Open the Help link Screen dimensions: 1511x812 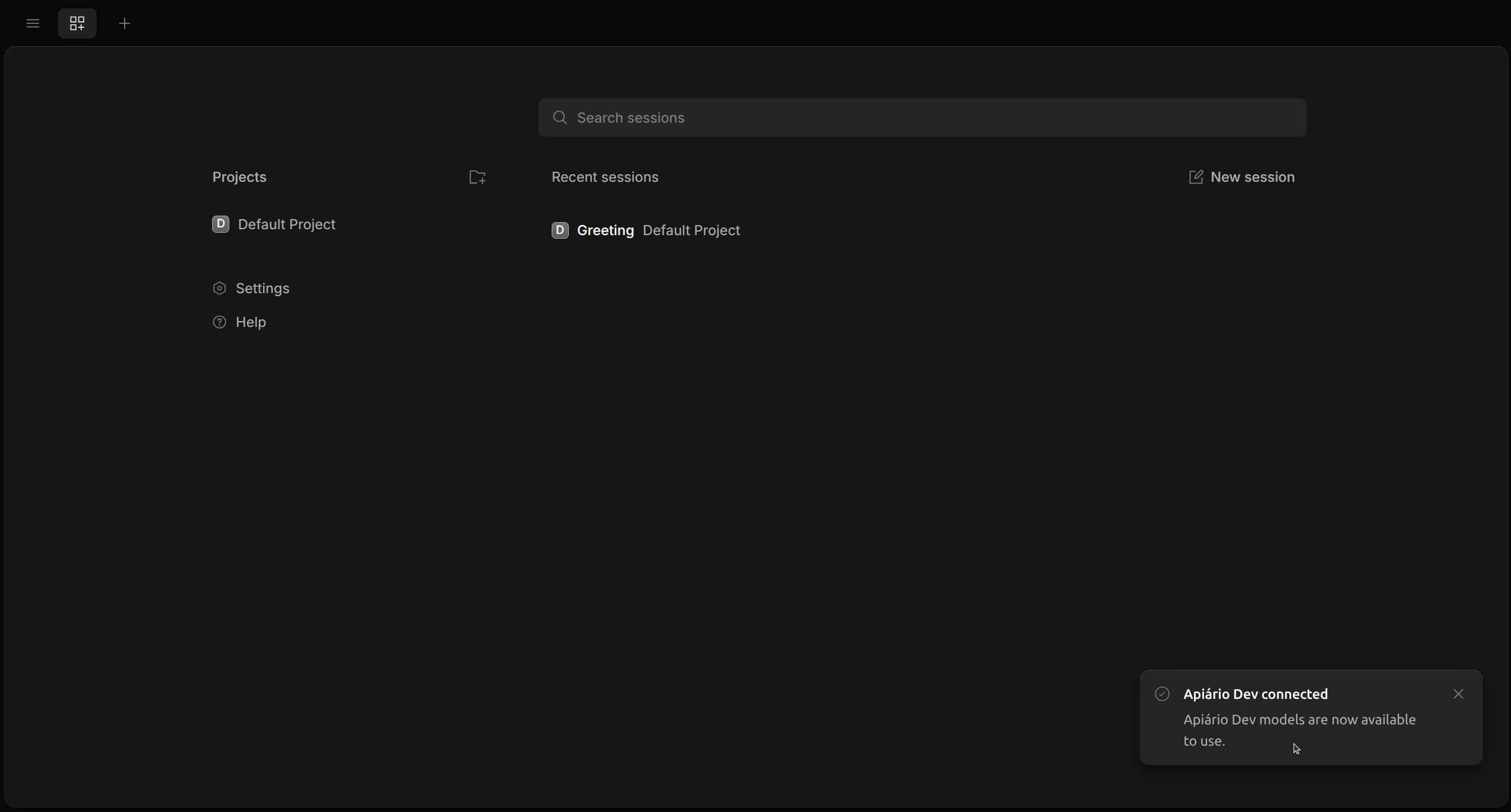point(239,322)
